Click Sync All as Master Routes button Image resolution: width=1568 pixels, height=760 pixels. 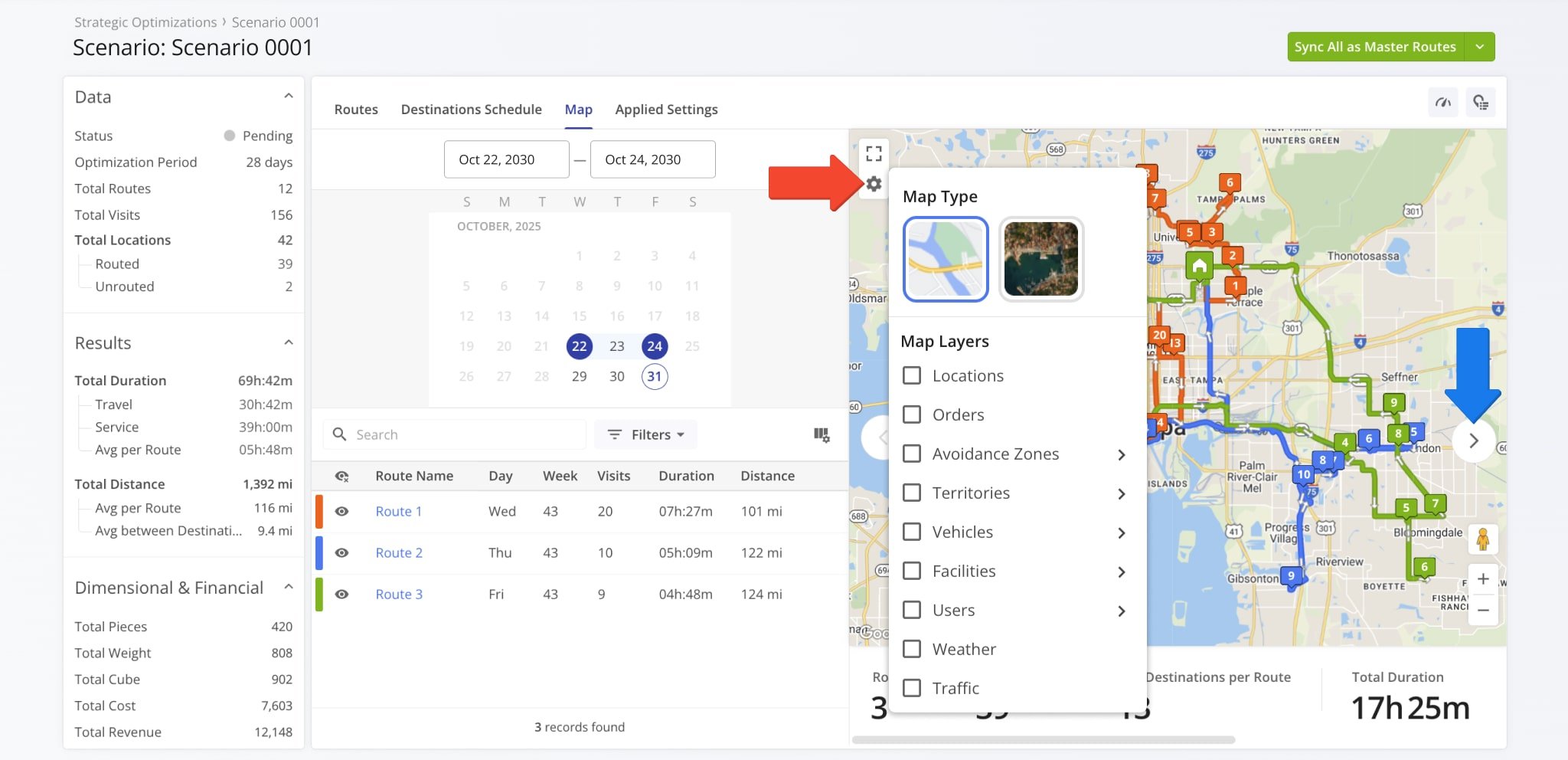click(x=1375, y=47)
